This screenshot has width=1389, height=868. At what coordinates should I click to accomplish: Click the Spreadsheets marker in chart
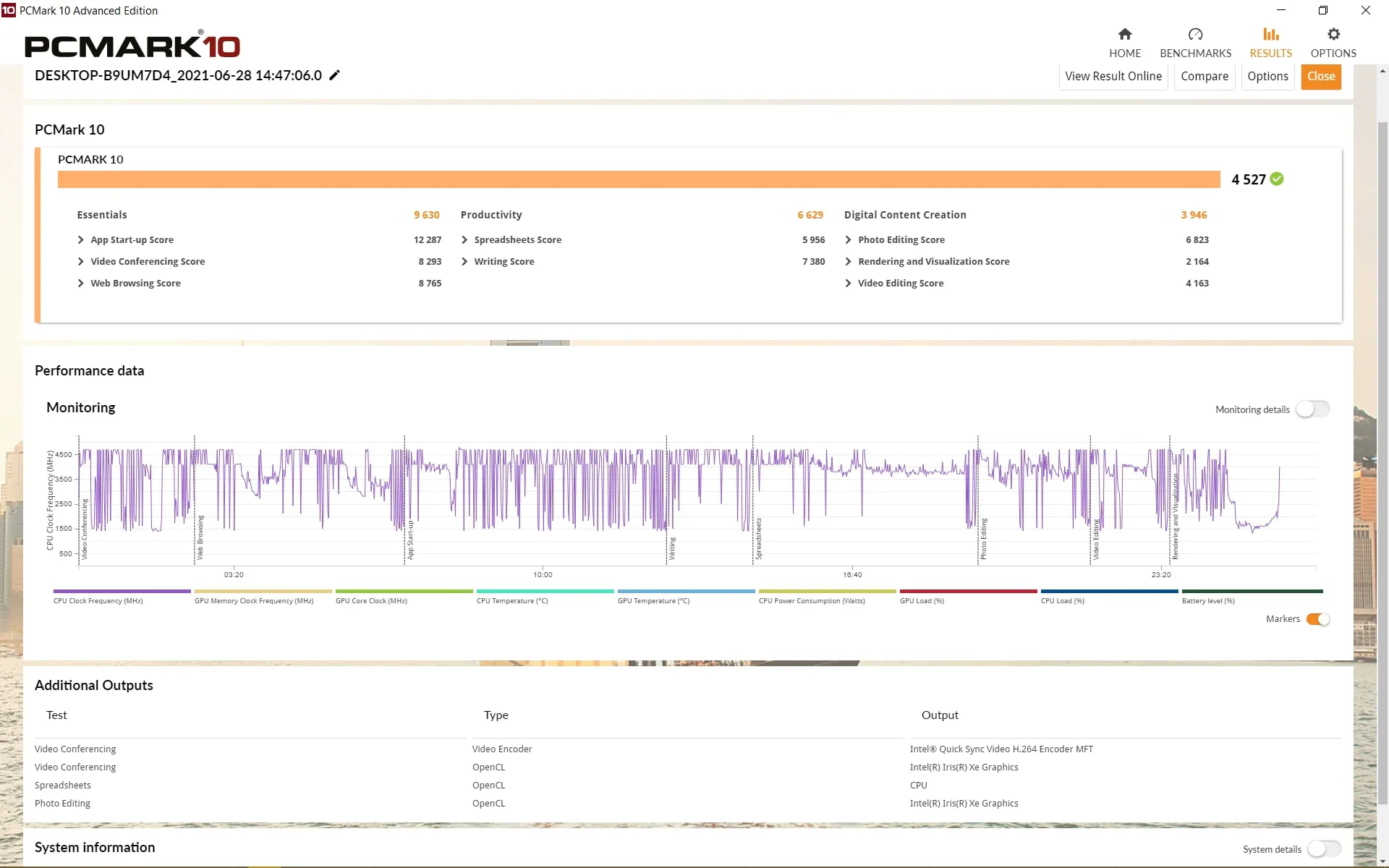tap(759, 539)
